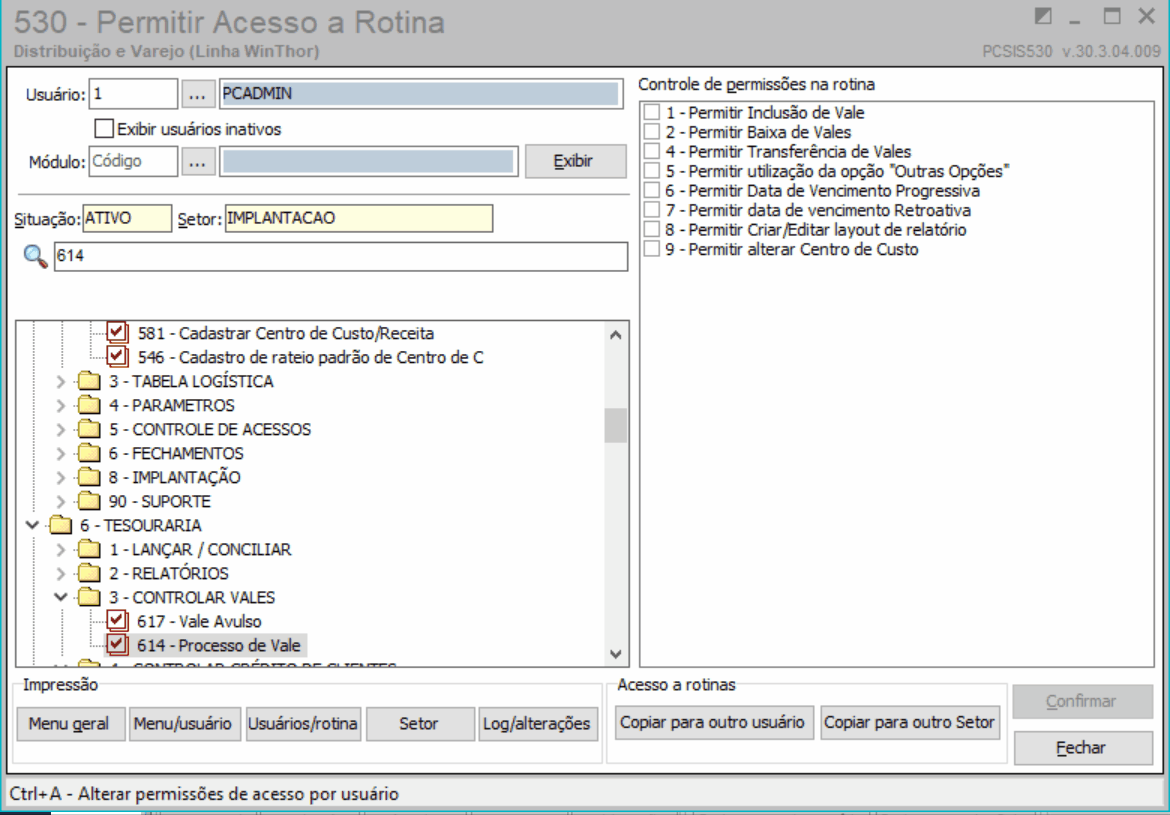This screenshot has width=1170, height=815.
Task: Click the PCADMIN user name field
Action: (x=420, y=94)
